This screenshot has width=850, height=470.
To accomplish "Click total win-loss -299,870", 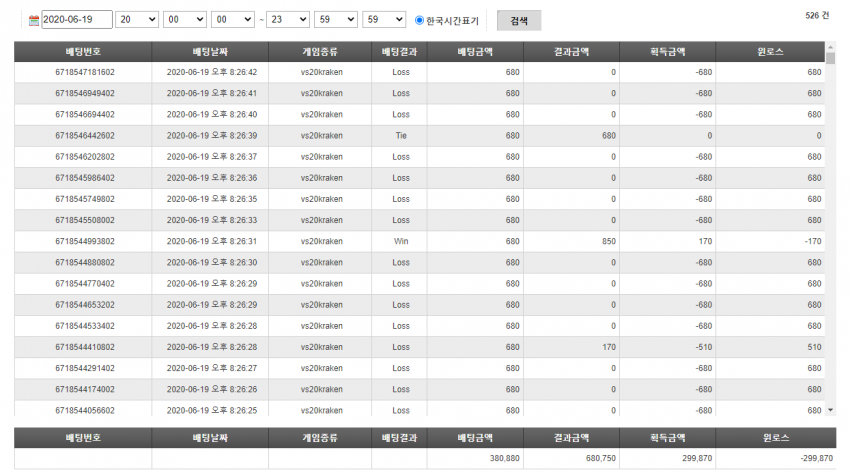I will point(816,459).
